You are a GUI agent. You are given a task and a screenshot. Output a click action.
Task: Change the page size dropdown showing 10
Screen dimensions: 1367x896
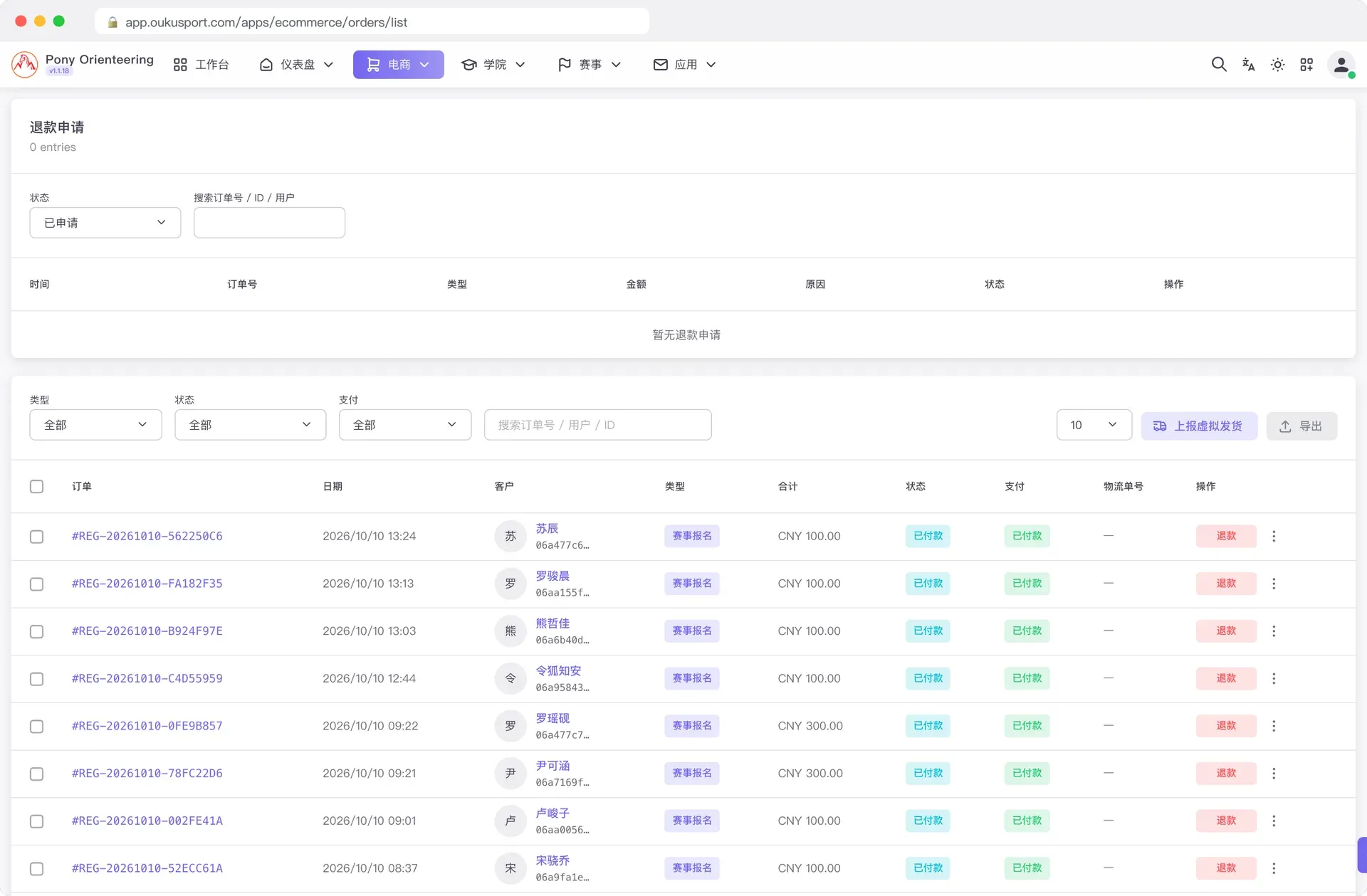click(x=1094, y=425)
